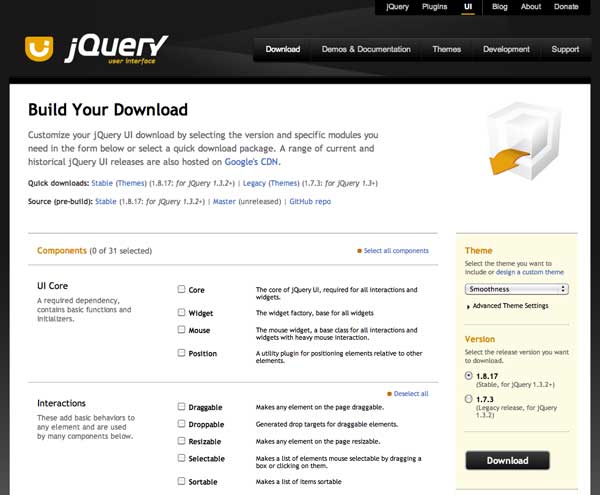
Task: Follow the Google's CDN link
Action: point(251,162)
